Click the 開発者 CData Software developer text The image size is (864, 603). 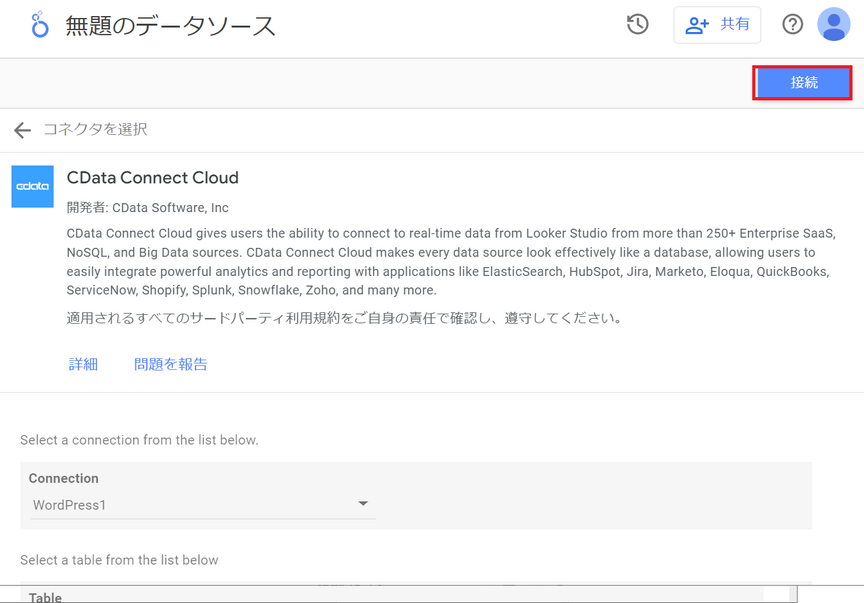point(148,208)
